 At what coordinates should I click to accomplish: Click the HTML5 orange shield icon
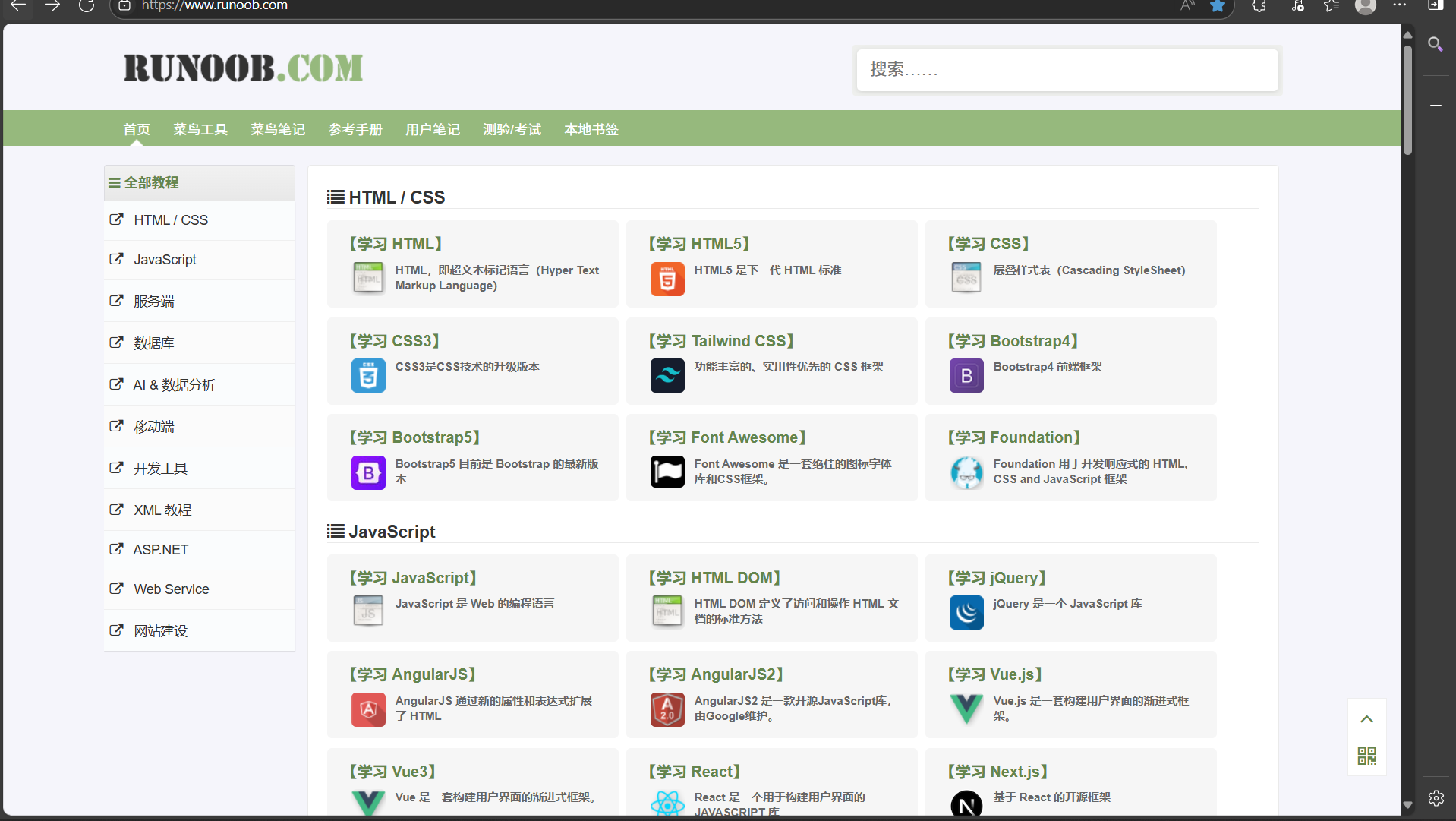click(x=667, y=278)
